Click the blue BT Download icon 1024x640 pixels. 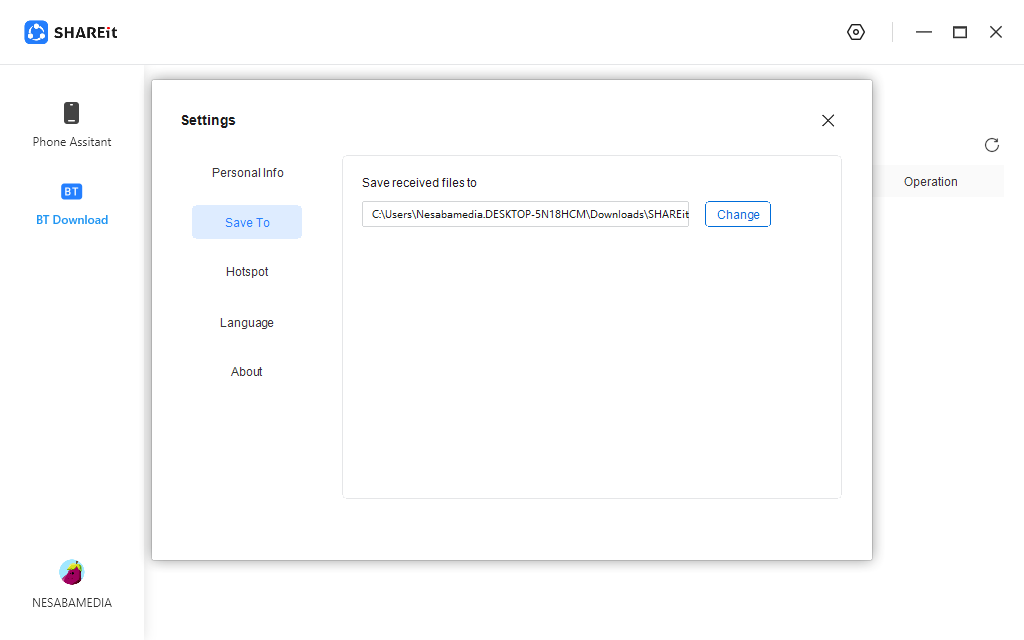point(71,191)
